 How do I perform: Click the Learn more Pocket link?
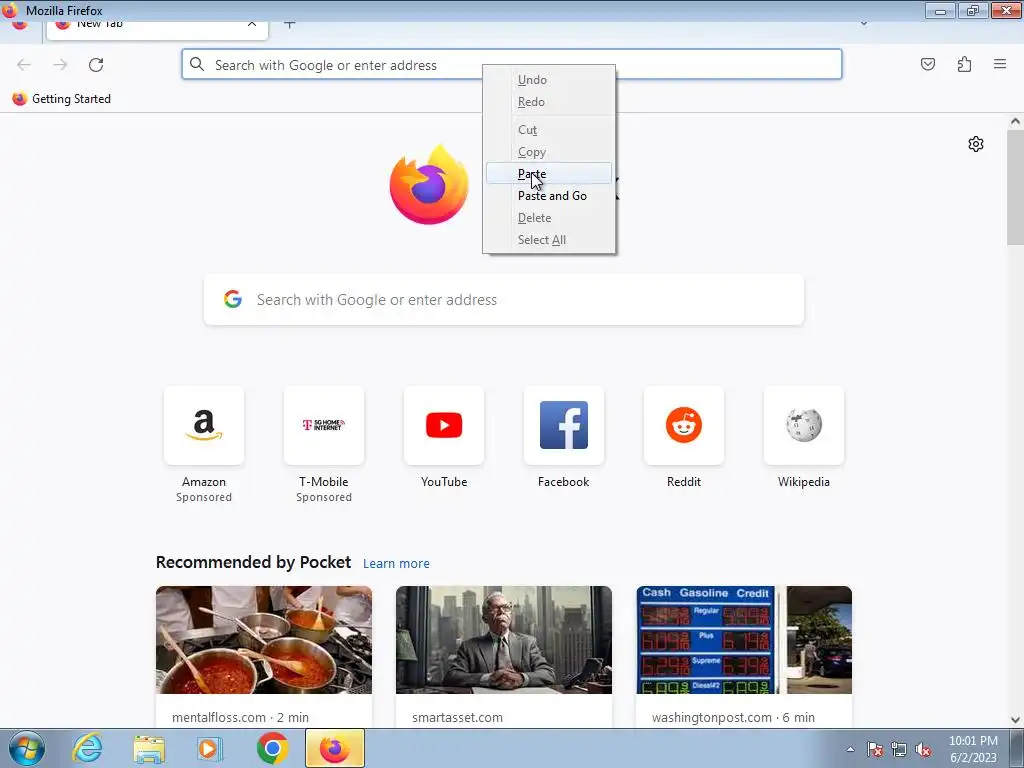click(396, 564)
